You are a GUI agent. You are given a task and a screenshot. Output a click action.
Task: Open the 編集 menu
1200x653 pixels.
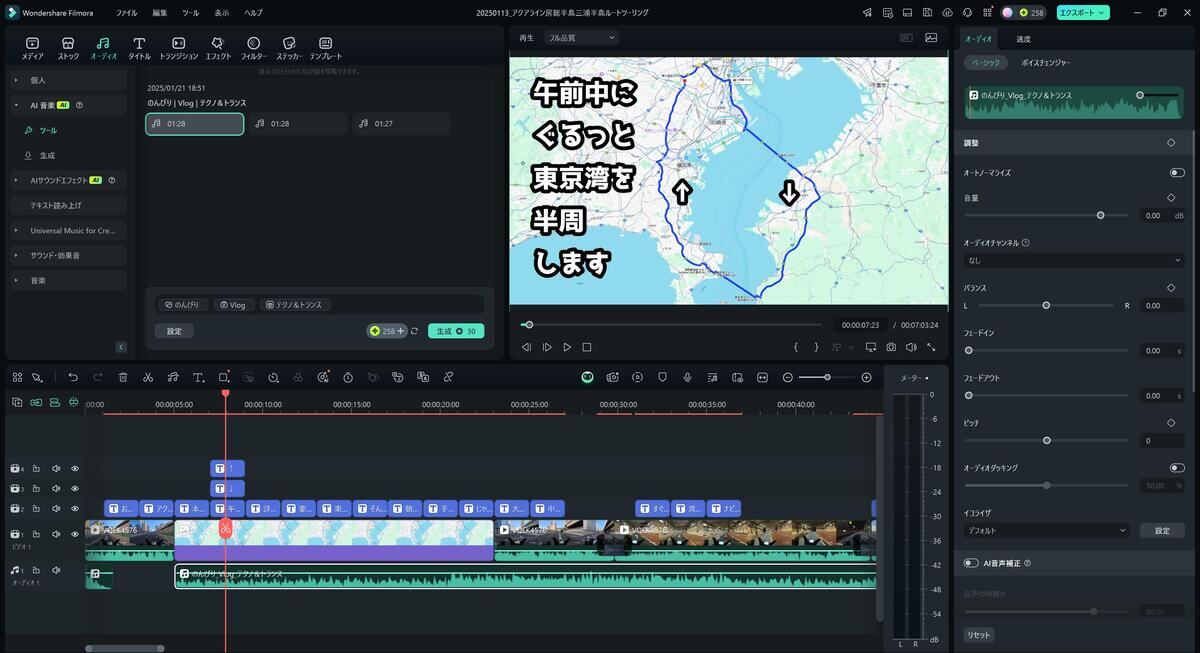160,12
